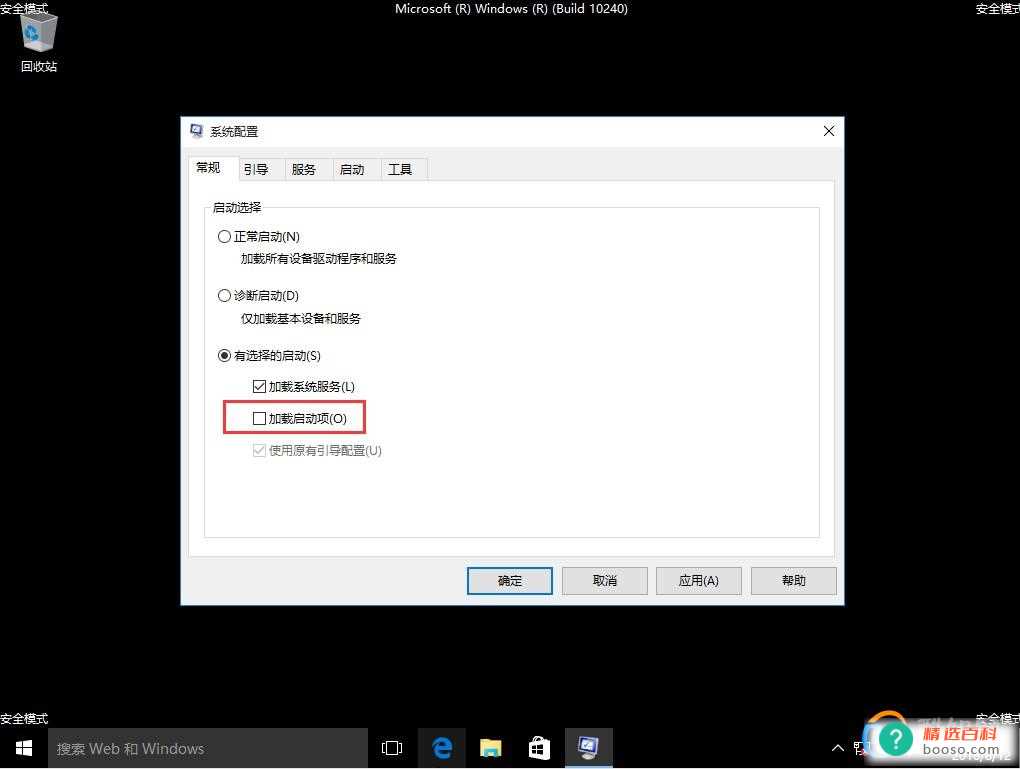1020x769 pixels.
Task: Click the 系统配置 title bar icon
Action: click(x=195, y=130)
